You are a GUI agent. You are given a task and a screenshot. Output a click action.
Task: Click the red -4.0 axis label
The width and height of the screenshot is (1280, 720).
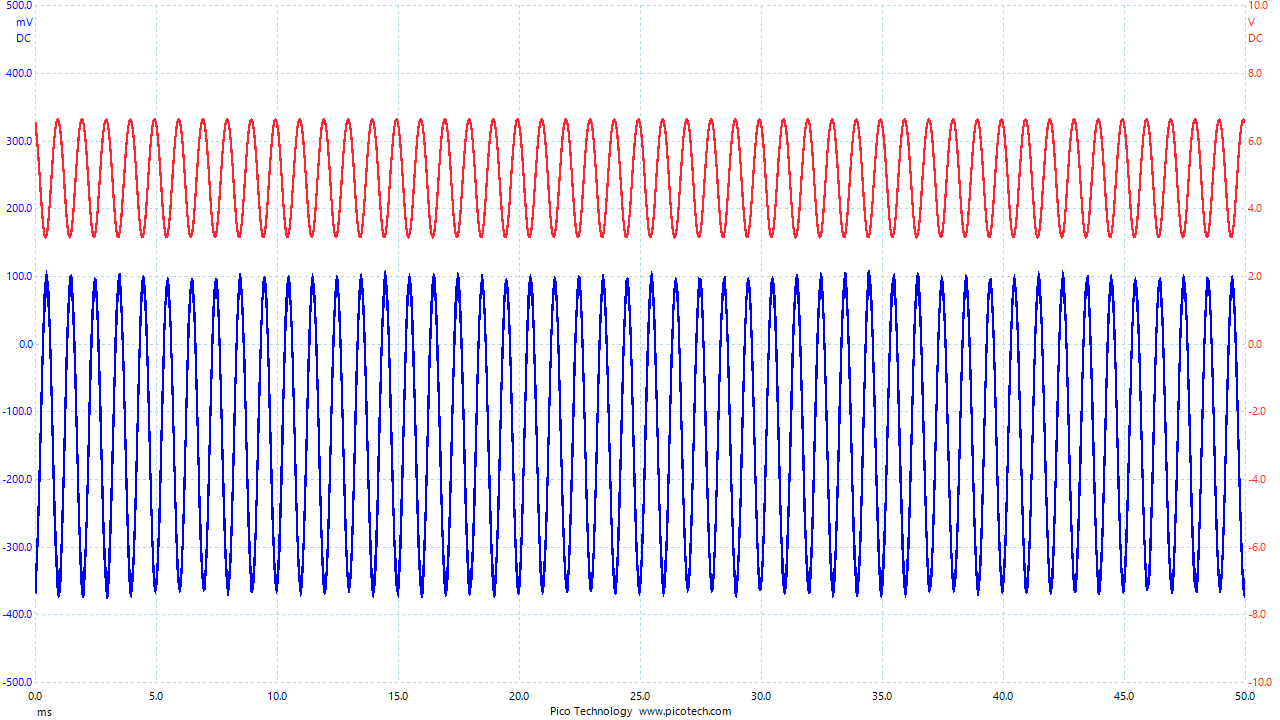coord(1257,479)
